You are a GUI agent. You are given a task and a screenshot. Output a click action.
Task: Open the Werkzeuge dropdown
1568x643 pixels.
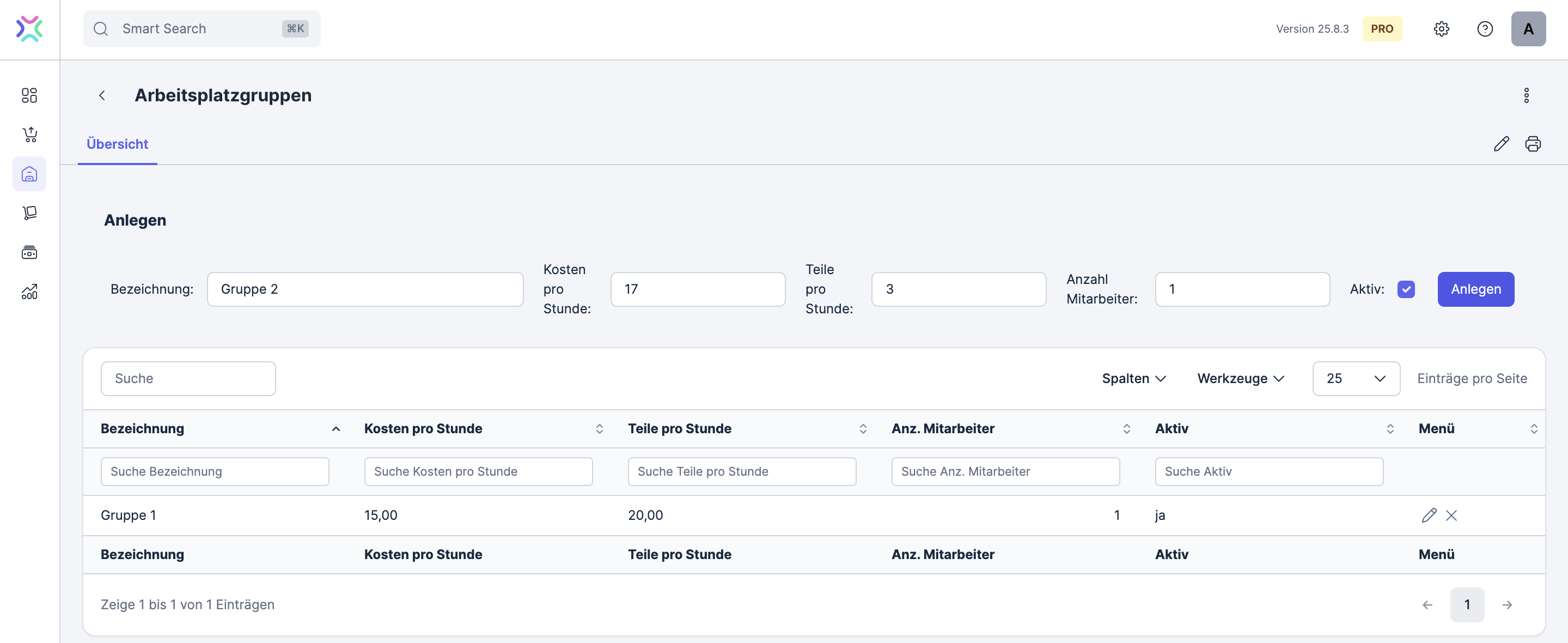point(1240,378)
